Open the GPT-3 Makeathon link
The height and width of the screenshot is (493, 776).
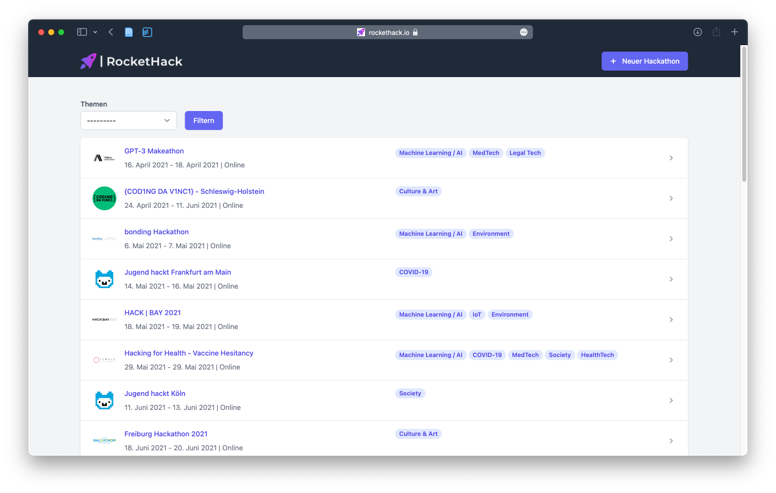click(x=154, y=151)
